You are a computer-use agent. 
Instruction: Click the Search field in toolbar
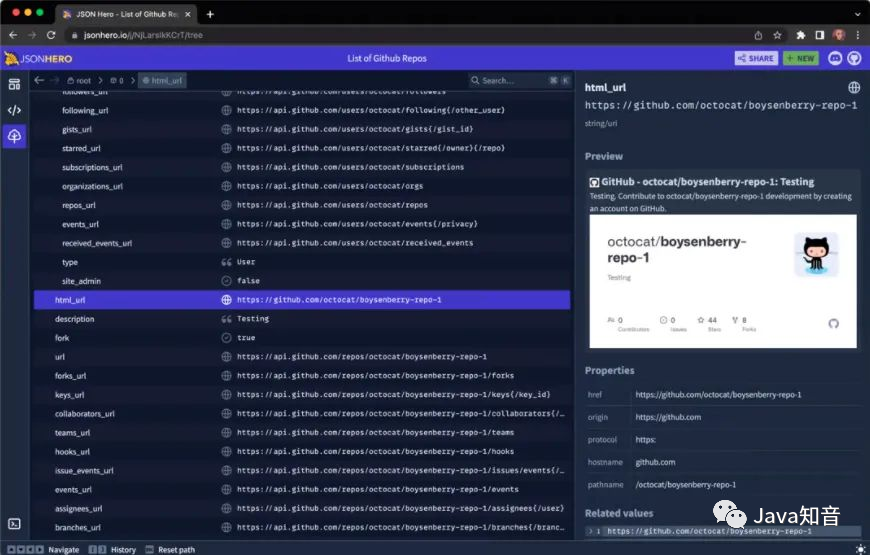[508, 80]
